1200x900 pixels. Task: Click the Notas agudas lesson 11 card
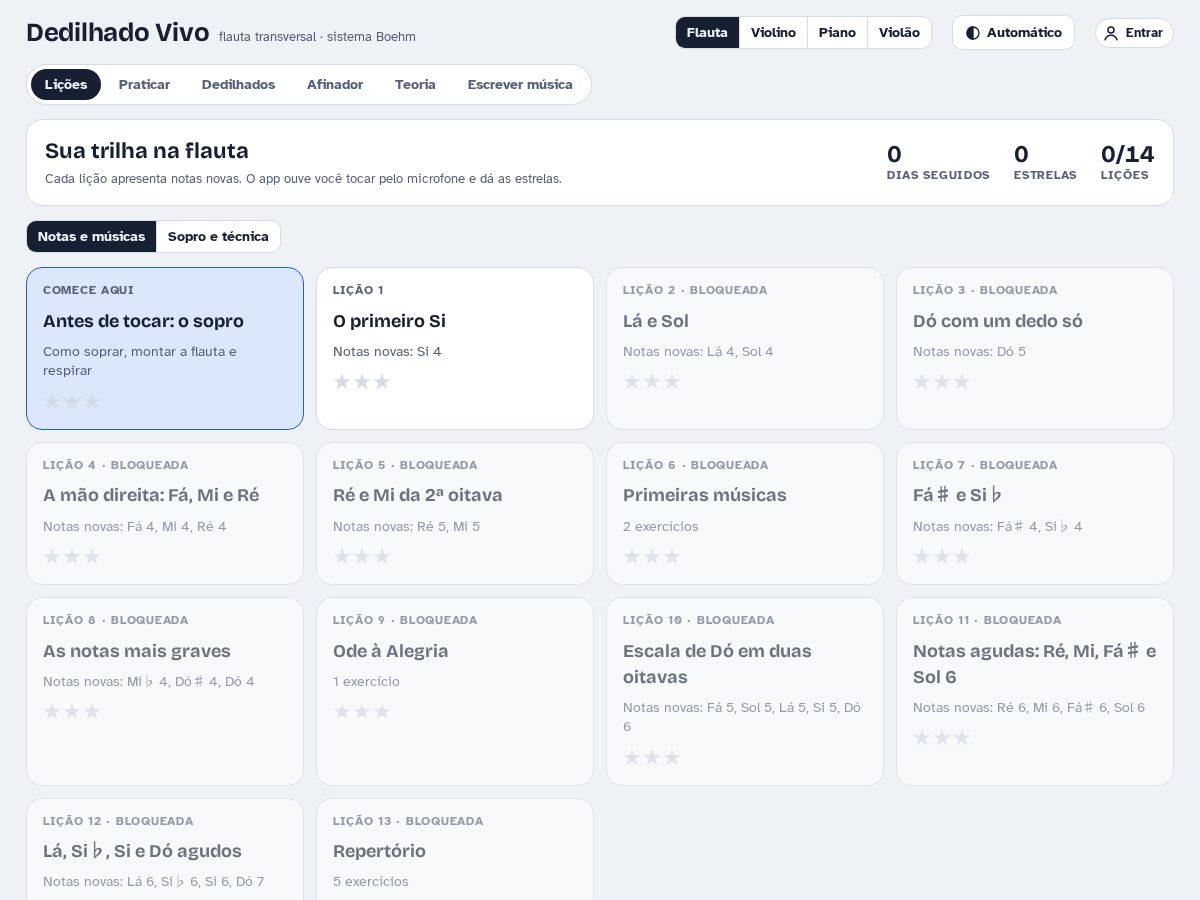point(1035,691)
